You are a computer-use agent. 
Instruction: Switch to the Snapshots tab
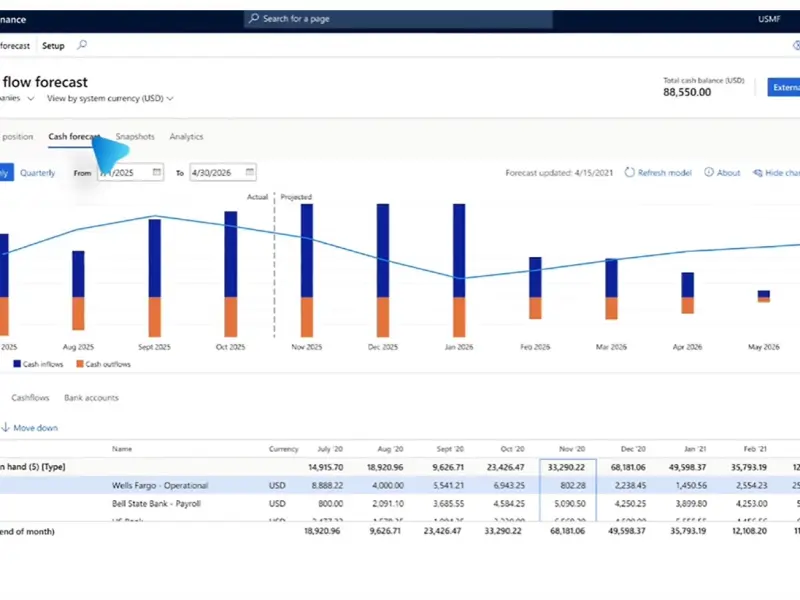click(135, 137)
